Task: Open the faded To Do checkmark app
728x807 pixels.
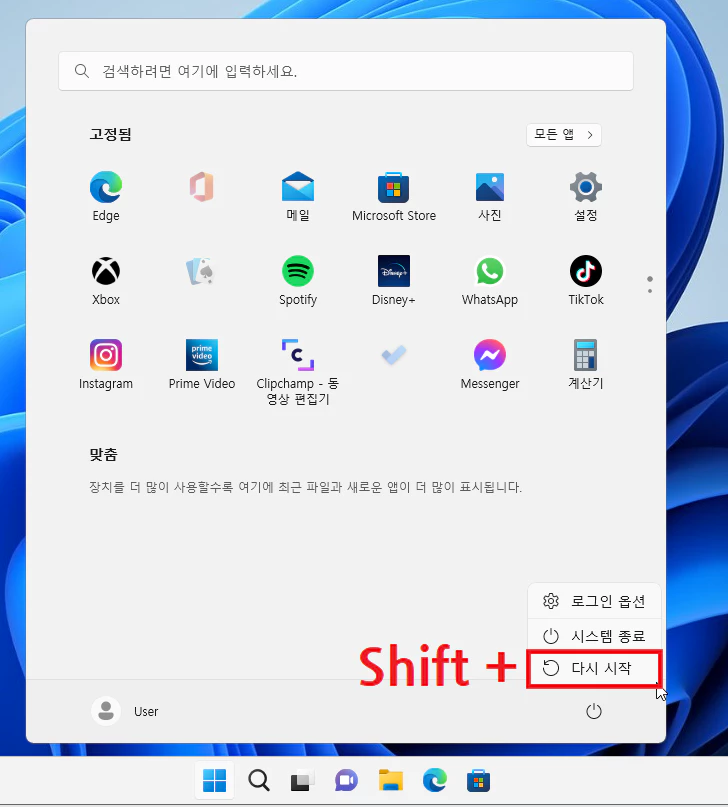Action: [x=394, y=355]
